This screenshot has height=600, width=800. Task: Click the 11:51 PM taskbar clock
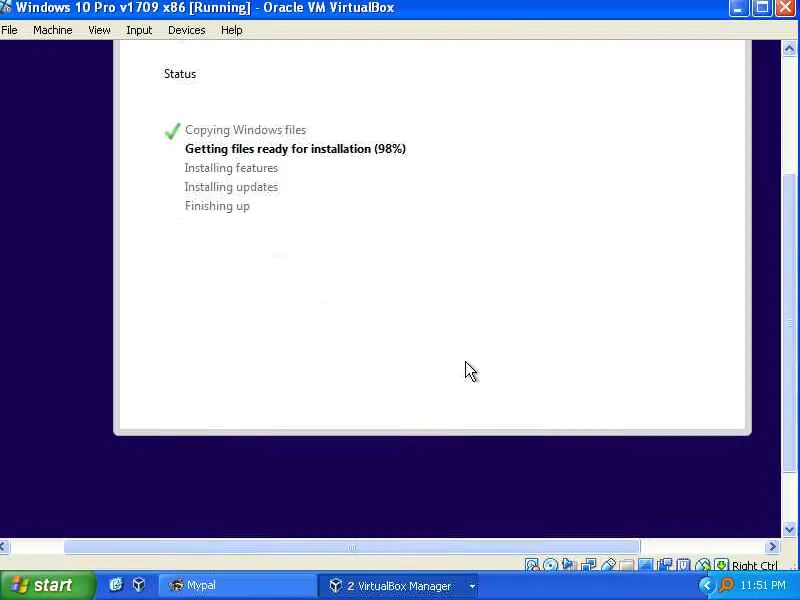[763, 585]
